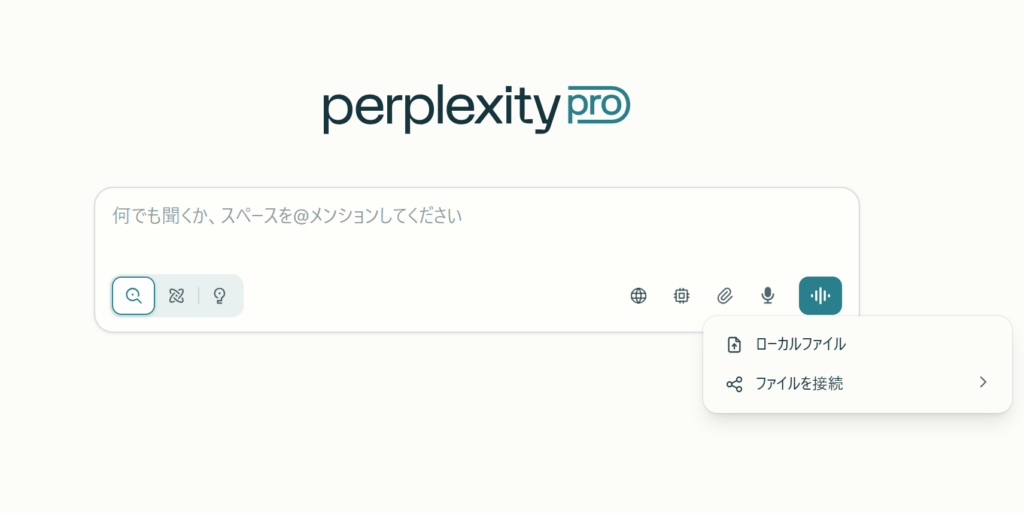Expand the ファイルを接続 submenu chevron

tap(983, 382)
